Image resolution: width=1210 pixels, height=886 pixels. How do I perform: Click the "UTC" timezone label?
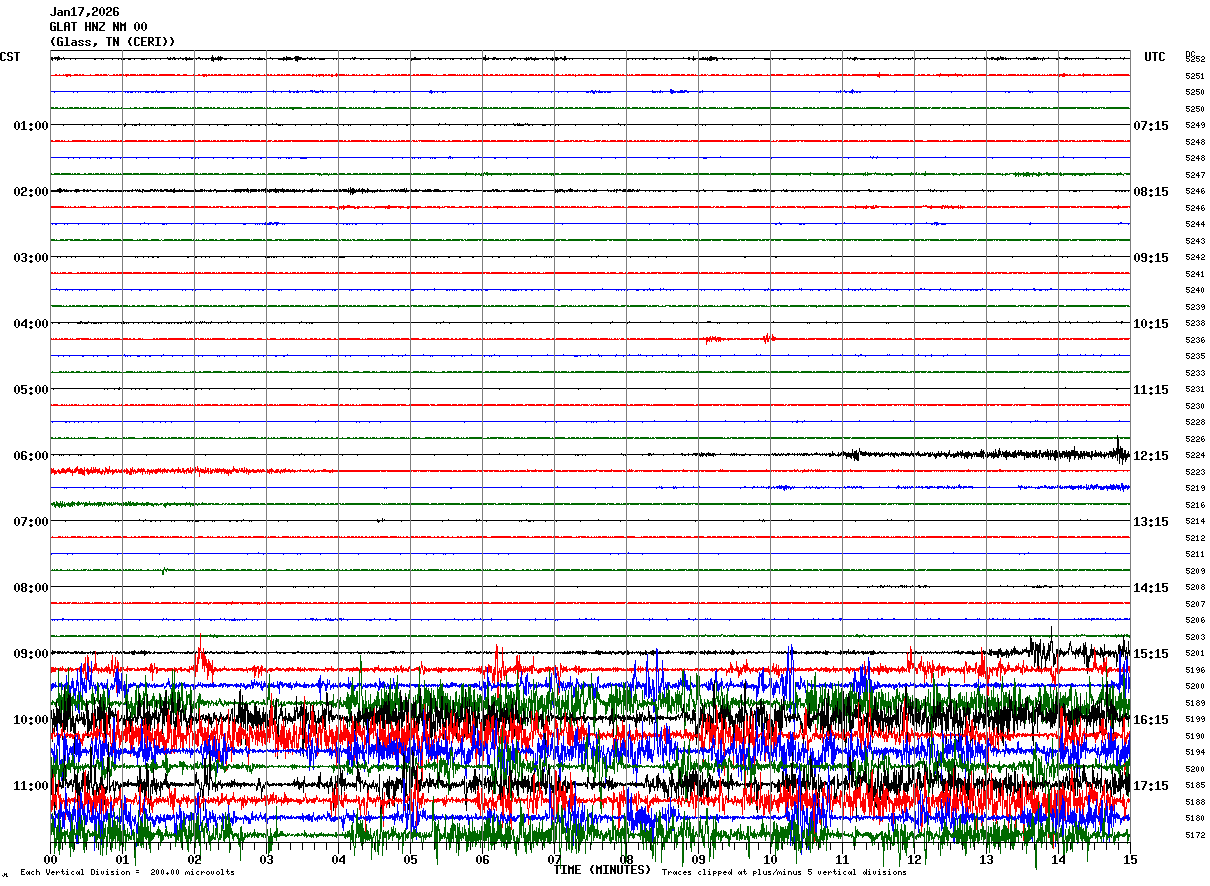(x=1155, y=57)
